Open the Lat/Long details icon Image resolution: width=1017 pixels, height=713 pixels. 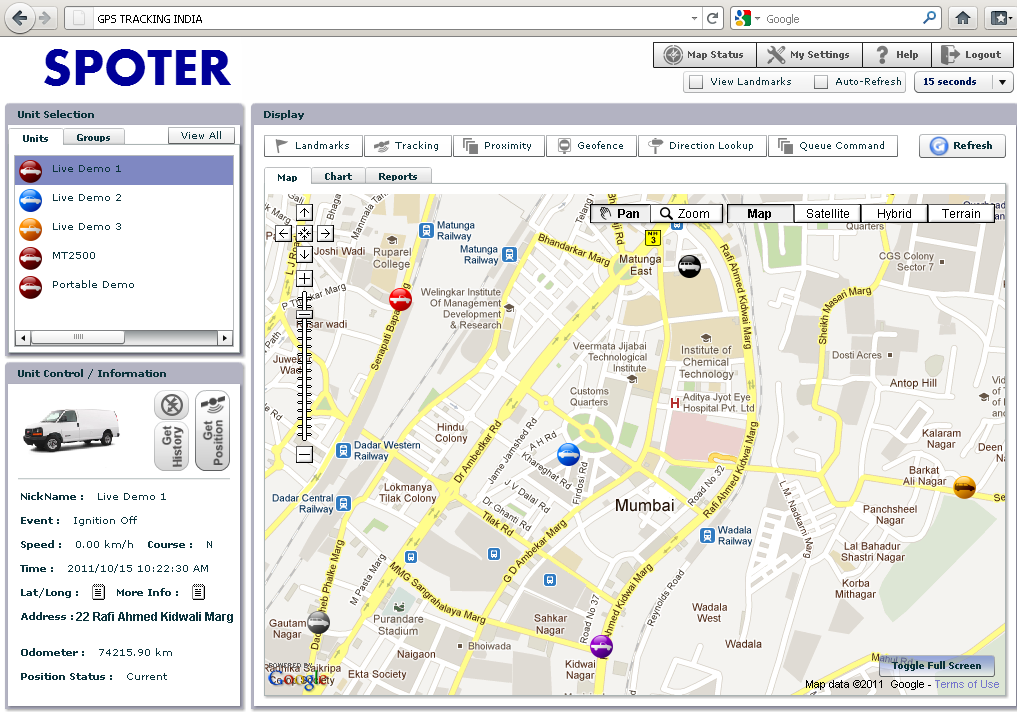[98, 593]
